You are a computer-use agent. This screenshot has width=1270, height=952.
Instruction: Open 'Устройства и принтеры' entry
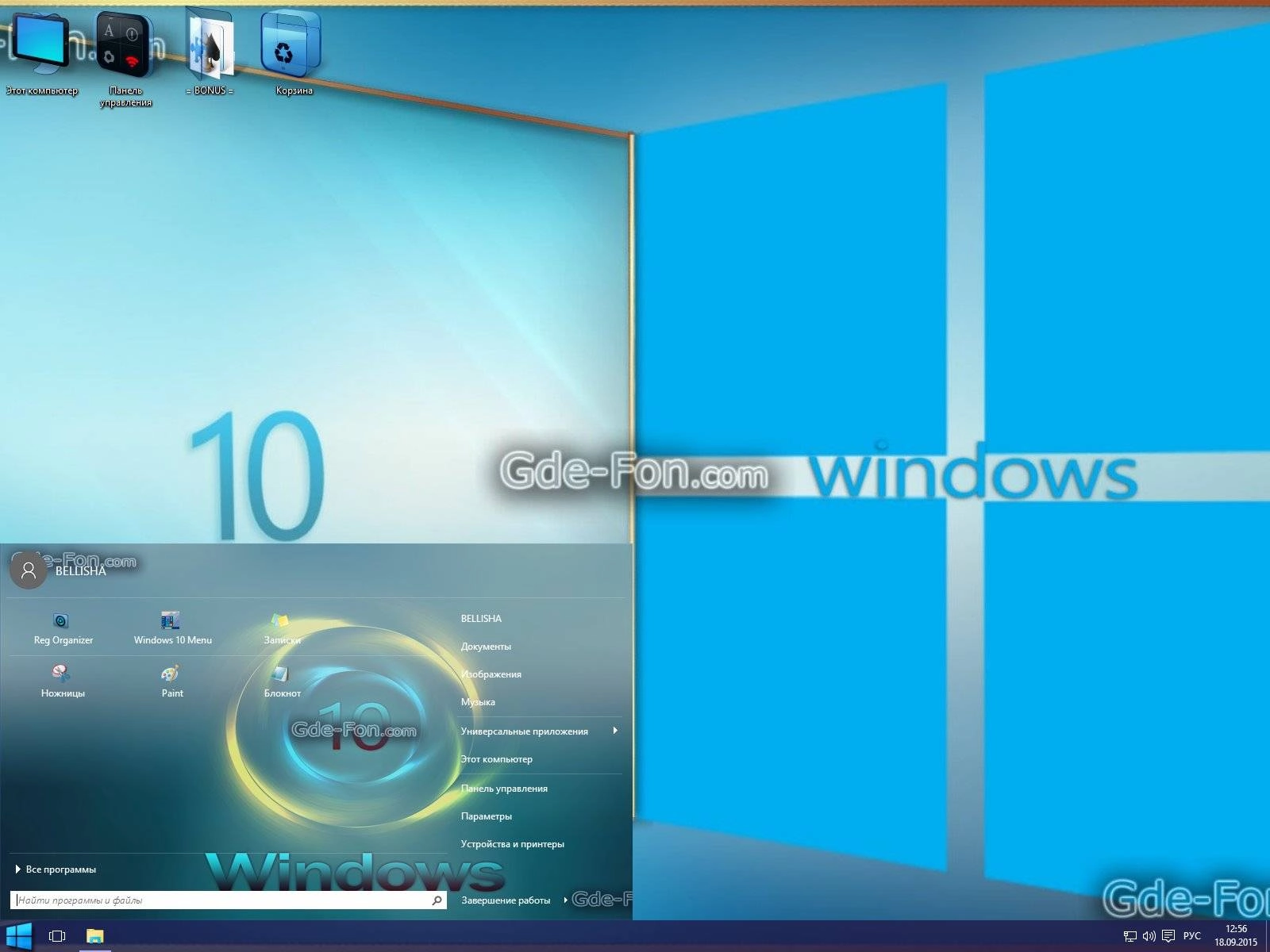coord(513,844)
